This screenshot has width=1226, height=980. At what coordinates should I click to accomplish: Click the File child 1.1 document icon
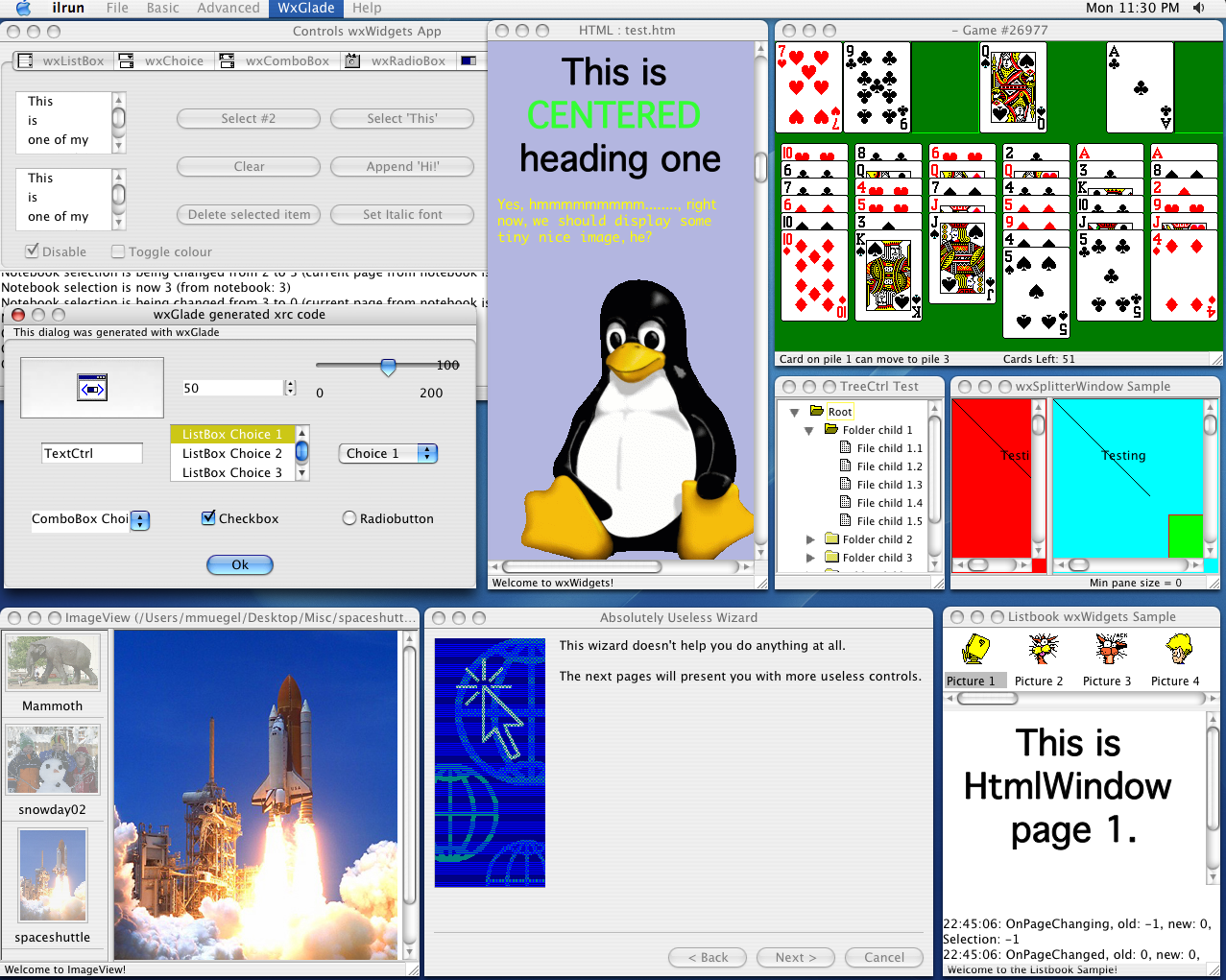coord(845,447)
